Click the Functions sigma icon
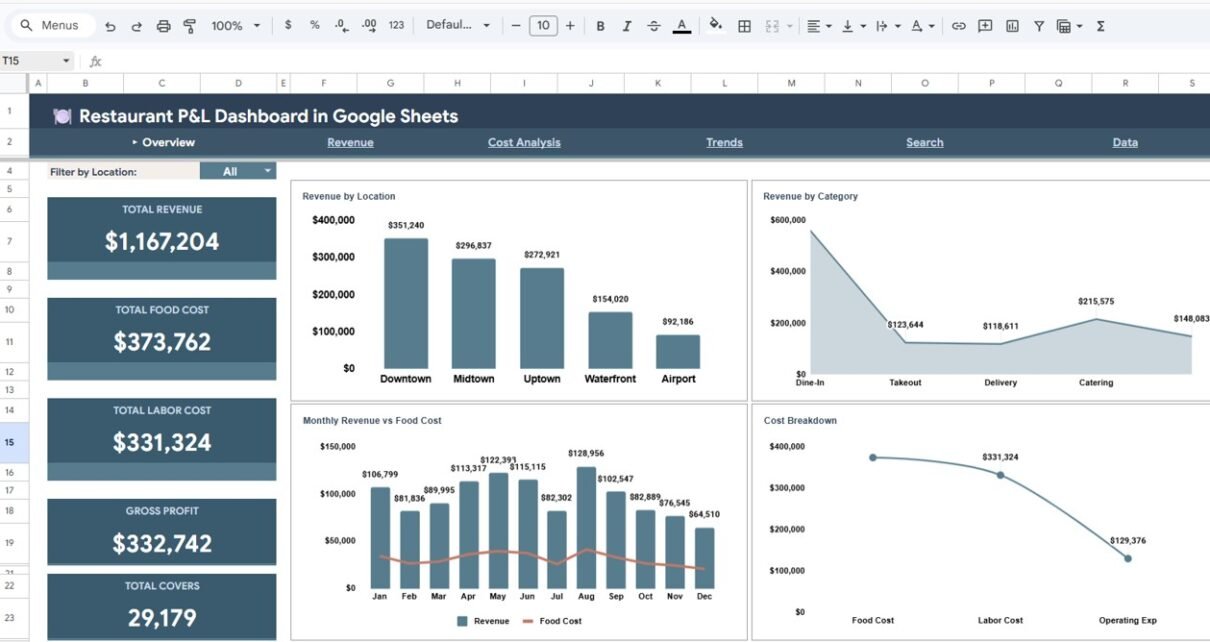 click(1100, 26)
